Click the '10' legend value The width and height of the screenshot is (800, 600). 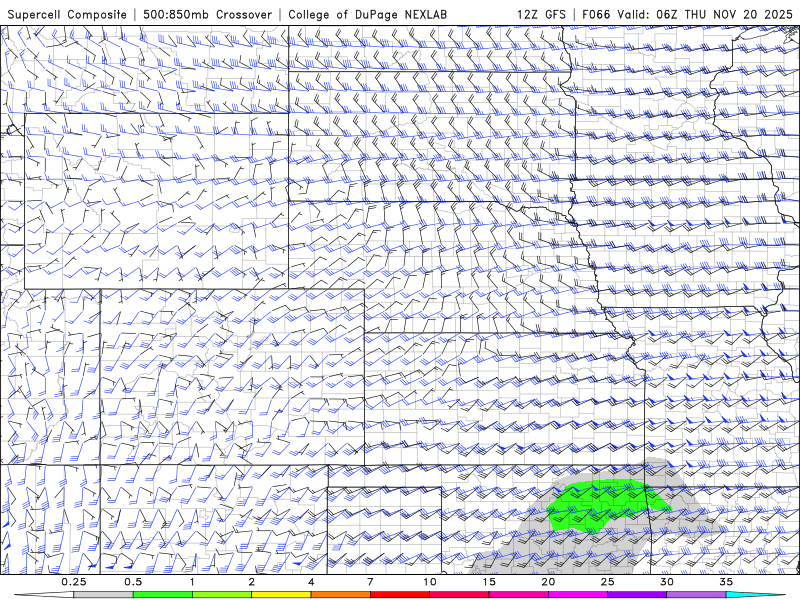pyautogui.click(x=430, y=582)
